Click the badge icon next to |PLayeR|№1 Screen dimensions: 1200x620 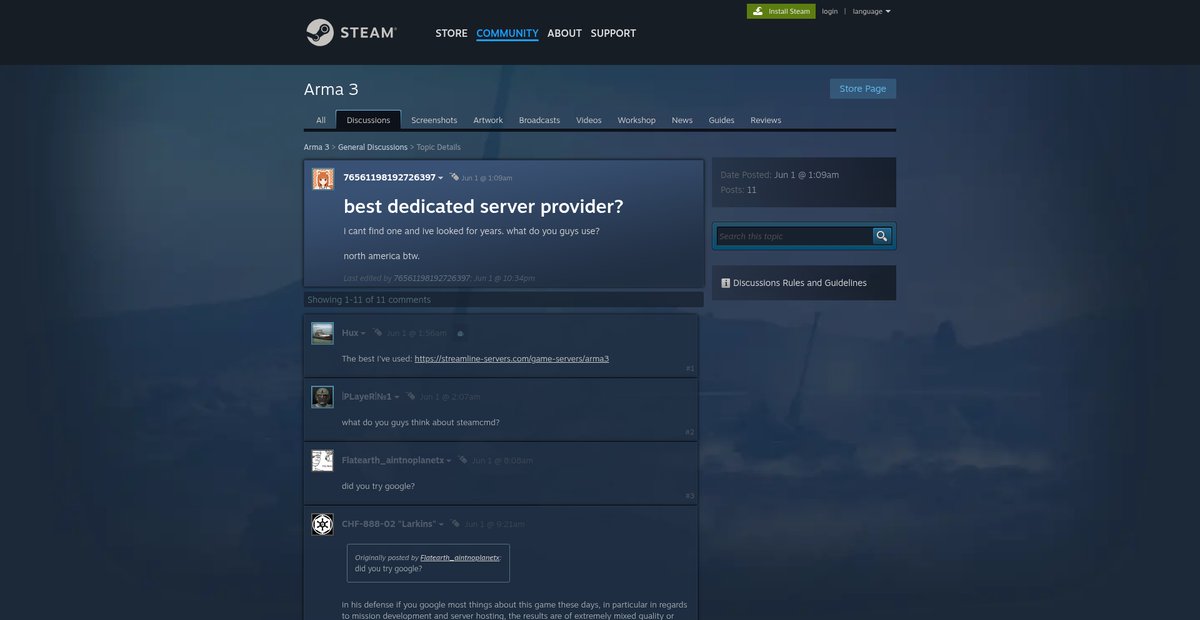pos(410,396)
